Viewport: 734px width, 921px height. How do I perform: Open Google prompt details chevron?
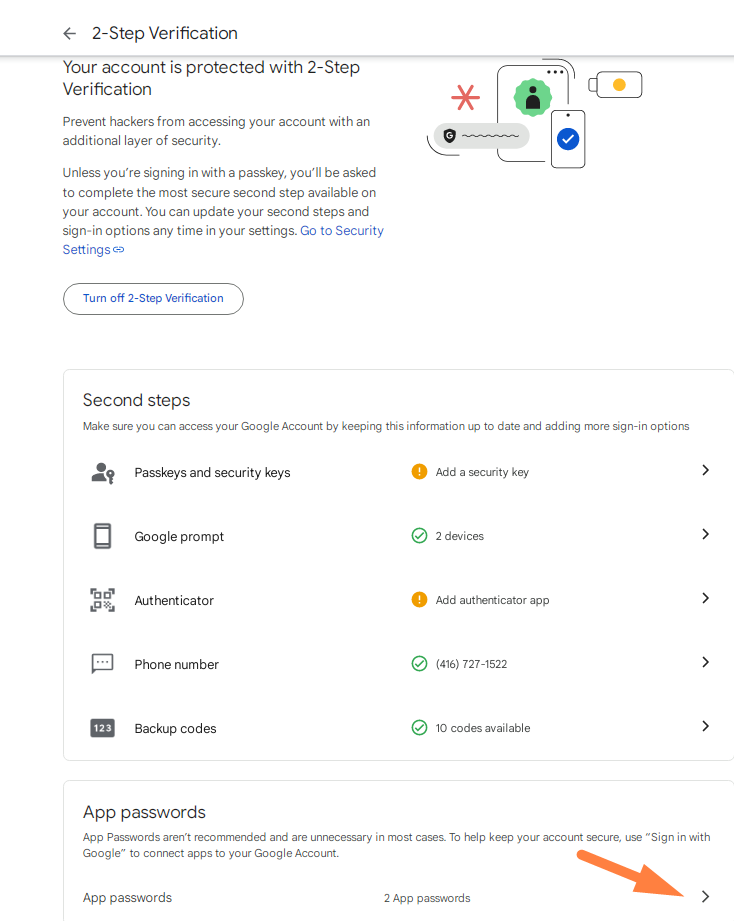tap(705, 534)
